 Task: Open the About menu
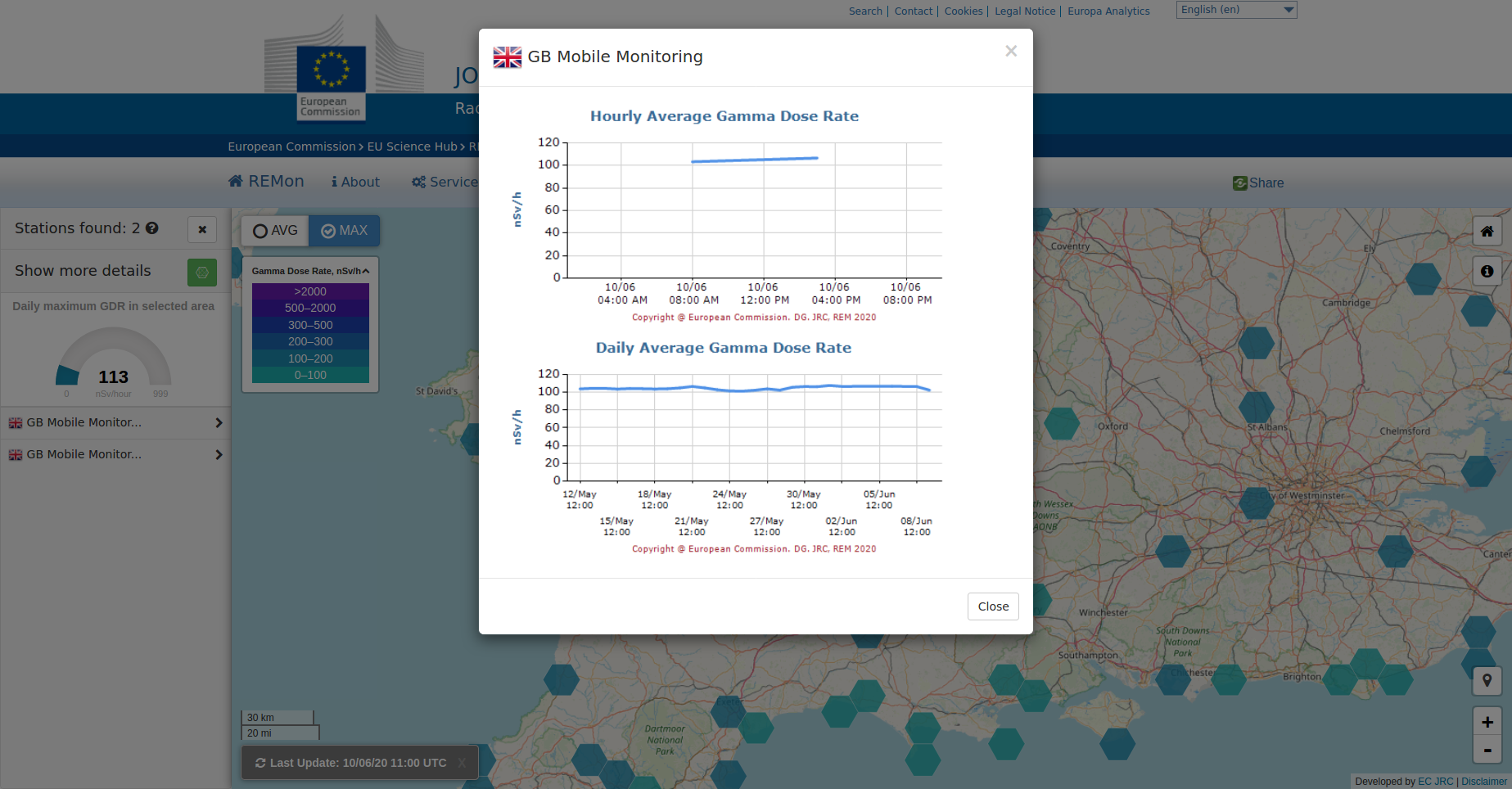click(355, 182)
